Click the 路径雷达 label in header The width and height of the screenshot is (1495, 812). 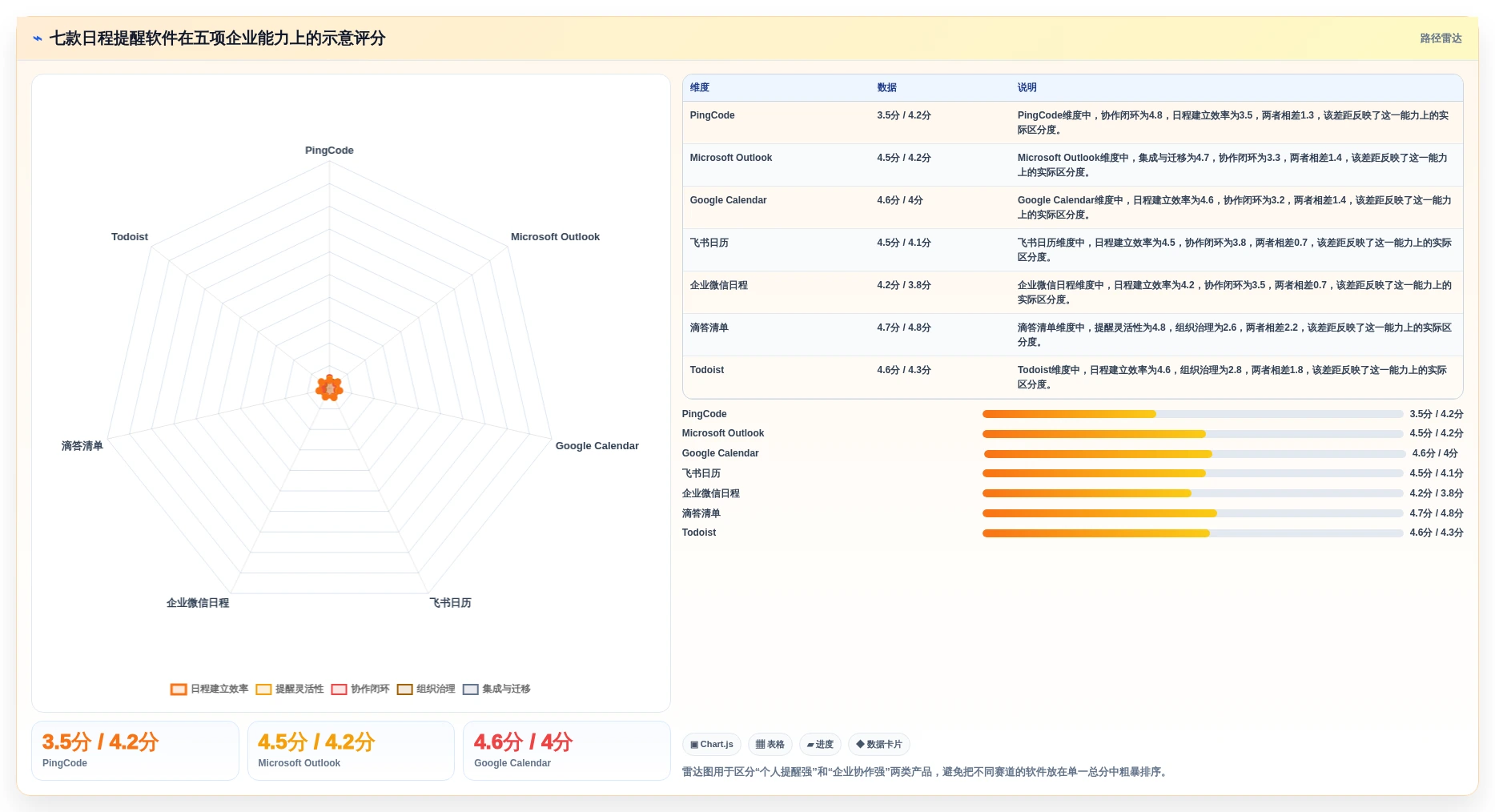1441,38
